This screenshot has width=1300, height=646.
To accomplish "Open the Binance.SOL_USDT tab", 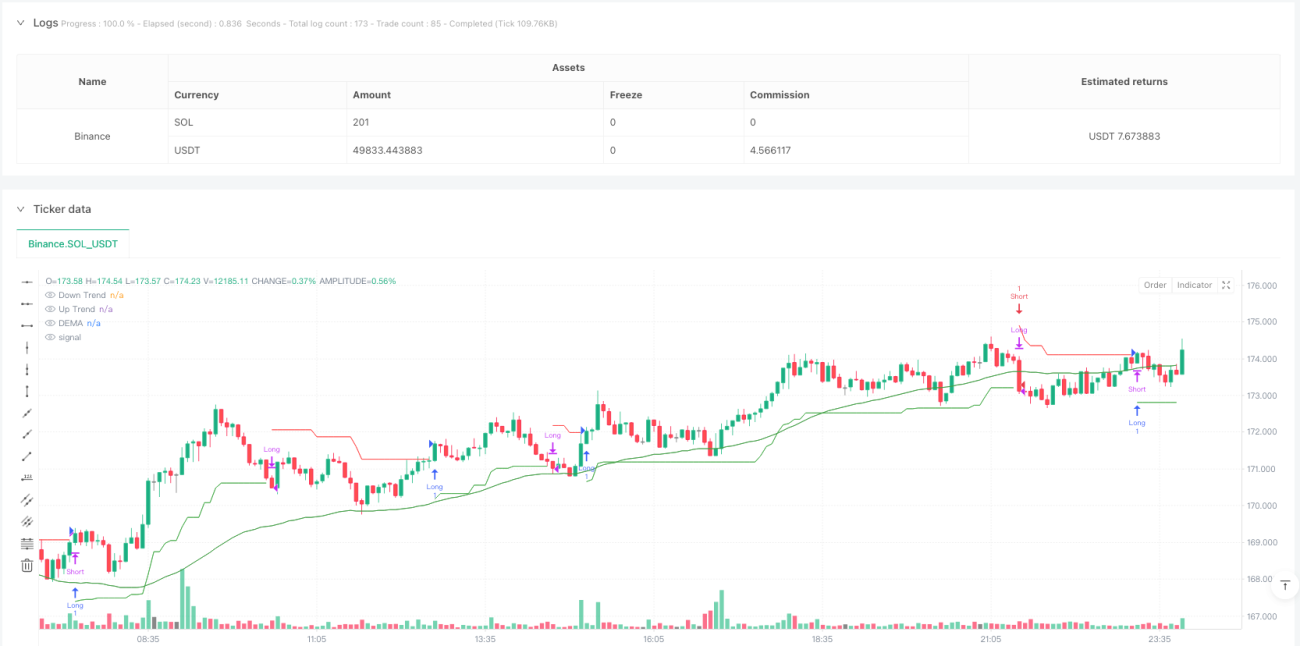I will pyautogui.click(x=73, y=244).
